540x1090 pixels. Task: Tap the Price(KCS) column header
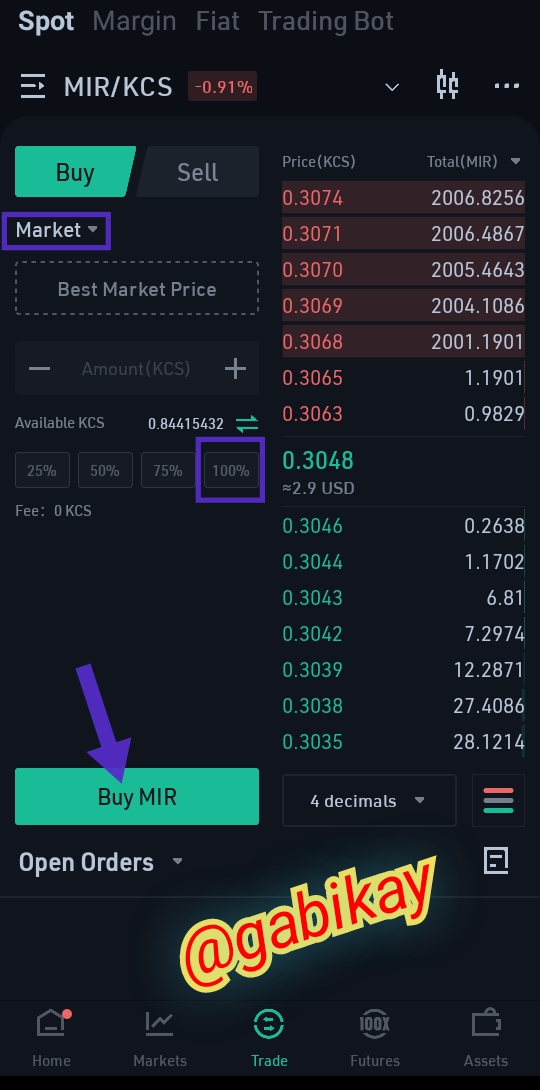pos(319,162)
